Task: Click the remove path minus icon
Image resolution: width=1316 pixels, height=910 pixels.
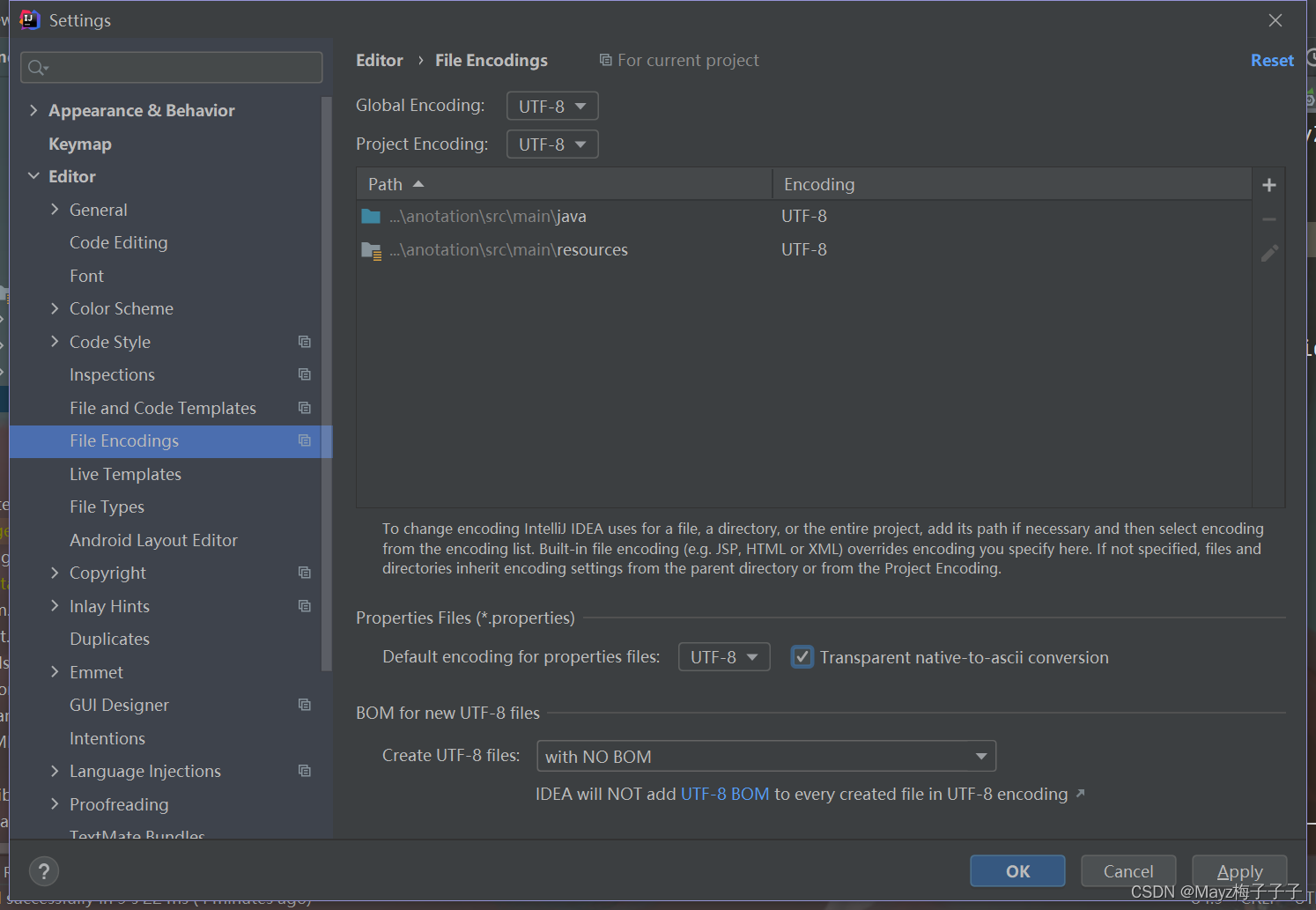Action: (x=1268, y=219)
